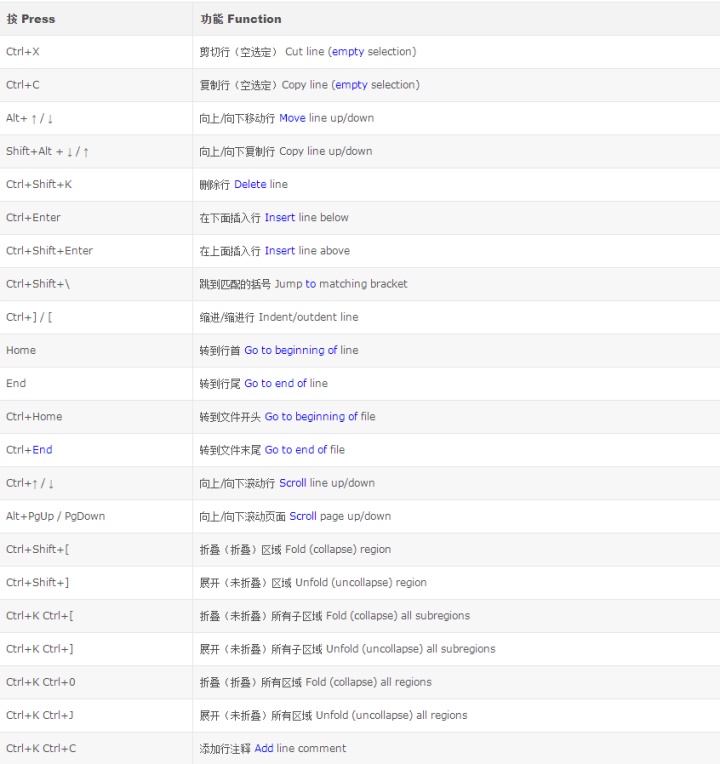Click the 'Copy line up/down' description
Screen dimensions: 720x764
[325, 151]
